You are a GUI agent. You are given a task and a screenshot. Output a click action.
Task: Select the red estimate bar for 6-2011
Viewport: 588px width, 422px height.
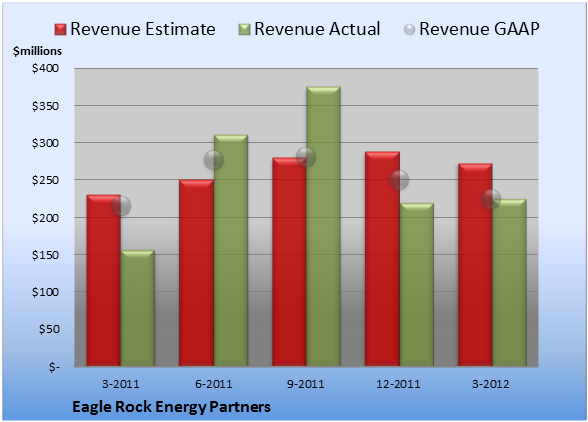point(196,273)
